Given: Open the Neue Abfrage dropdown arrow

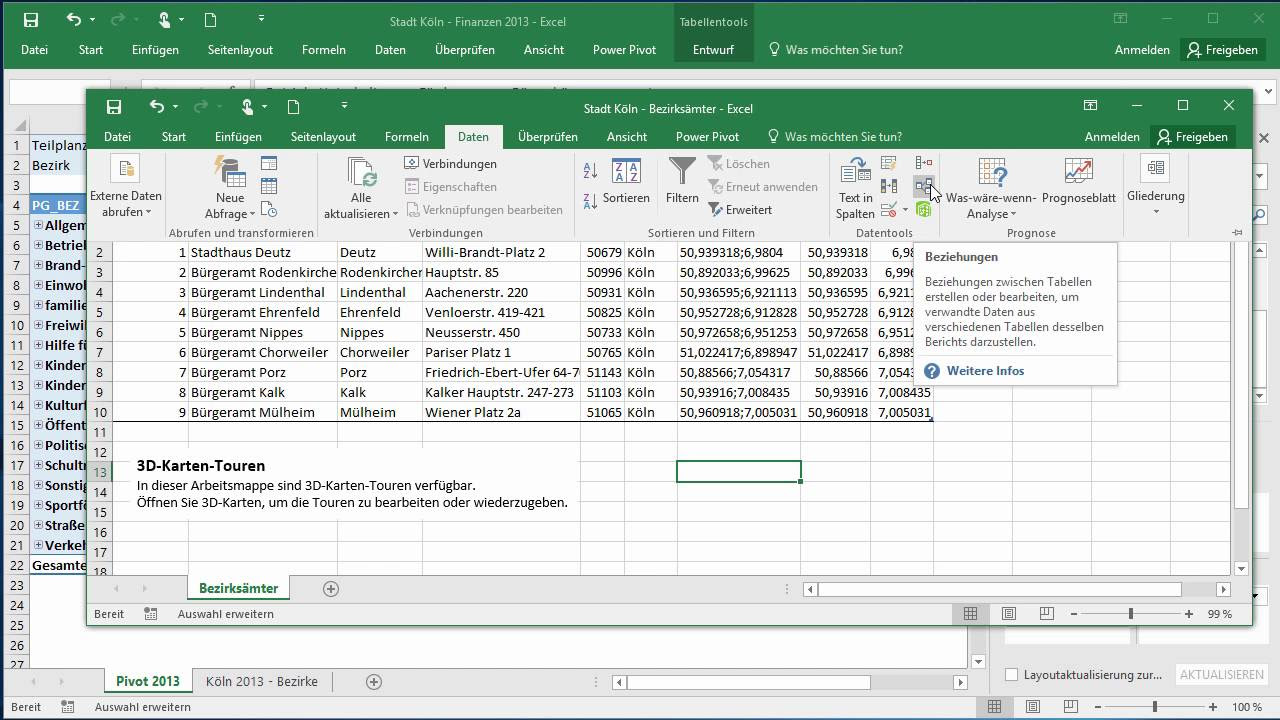Looking at the screenshot, I should pos(251,214).
